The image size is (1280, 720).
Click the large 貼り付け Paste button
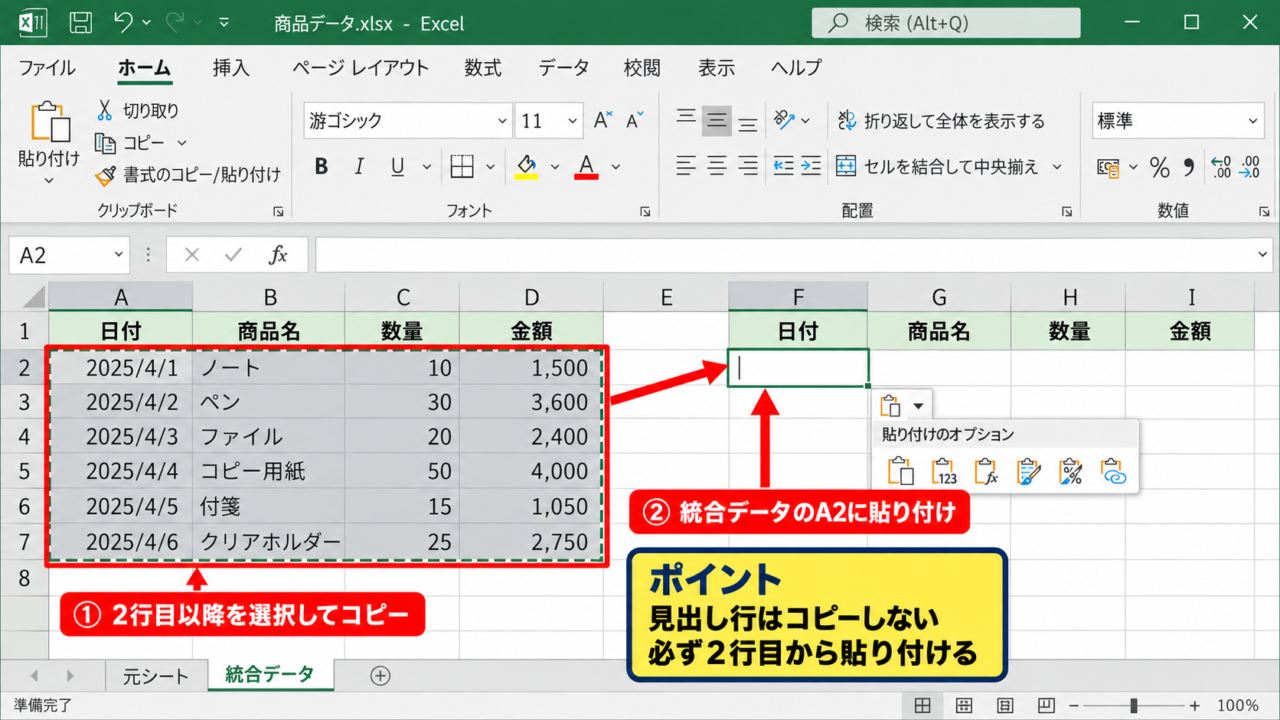tap(49, 144)
